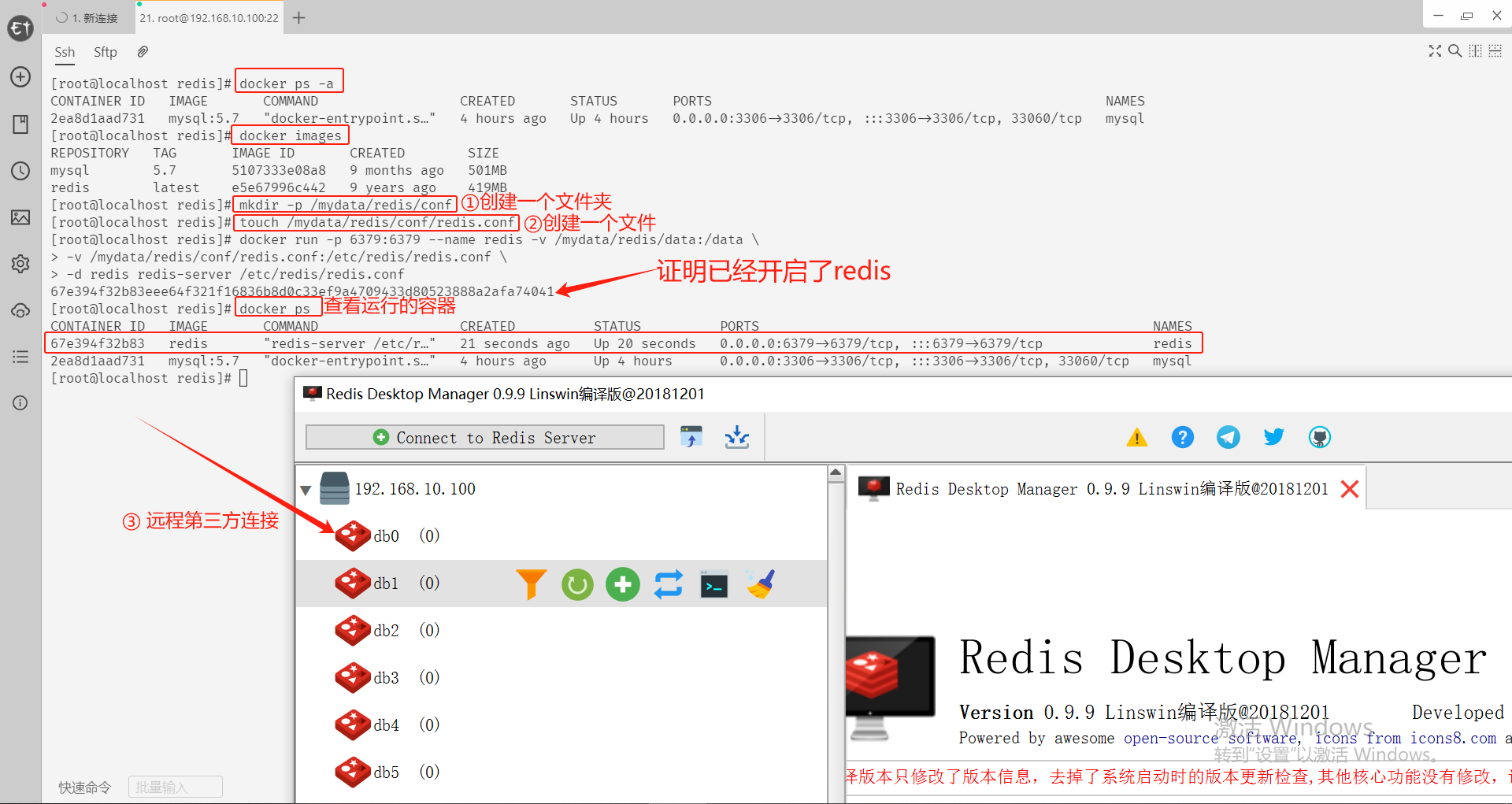Click the paperclip attachment icon beside Sftp

click(x=143, y=52)
